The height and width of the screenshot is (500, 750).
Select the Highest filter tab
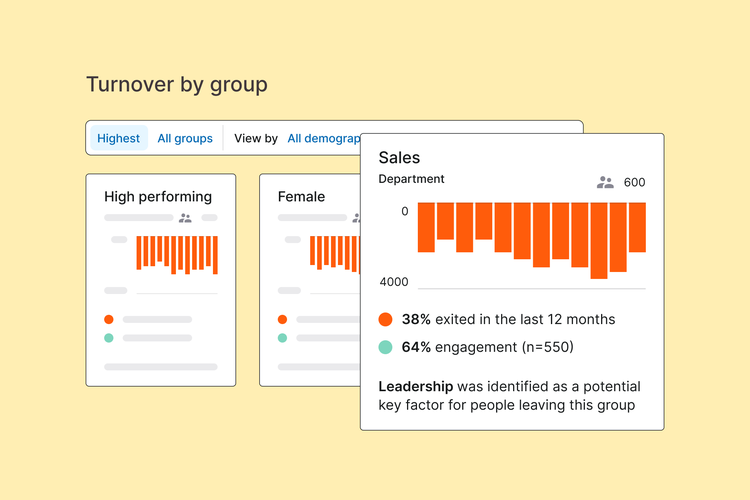119,138
